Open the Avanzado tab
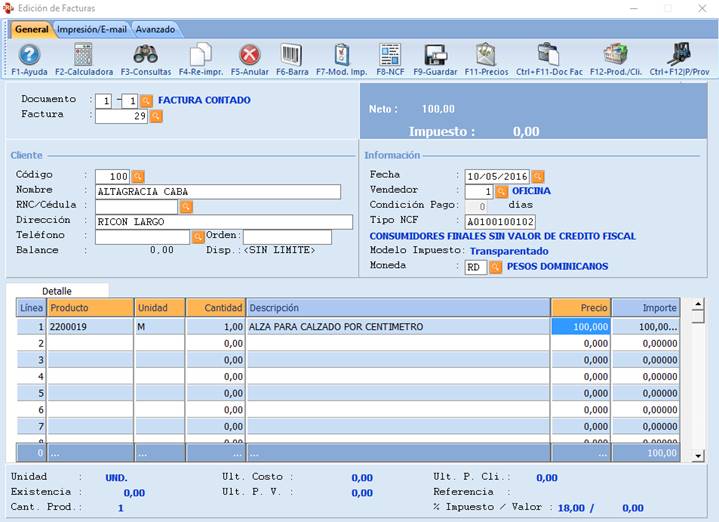The height and width of the screenshot is (522, 719). [x=155, y=29]
